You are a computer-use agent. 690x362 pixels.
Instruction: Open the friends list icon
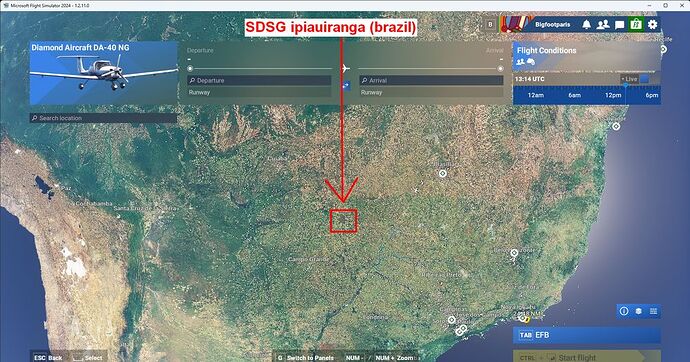tap(603, 25)
